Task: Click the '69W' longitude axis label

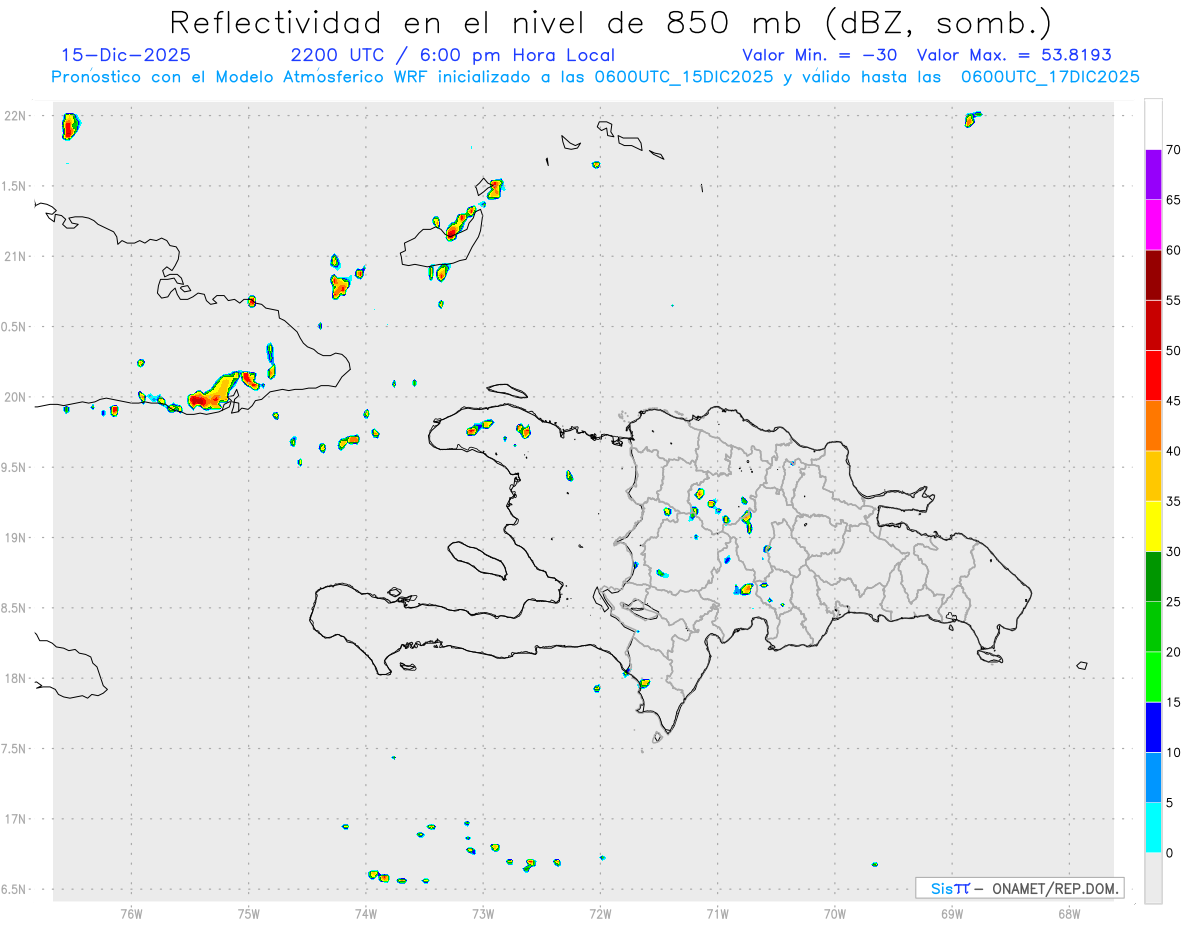Action: [x=952, y=913]
